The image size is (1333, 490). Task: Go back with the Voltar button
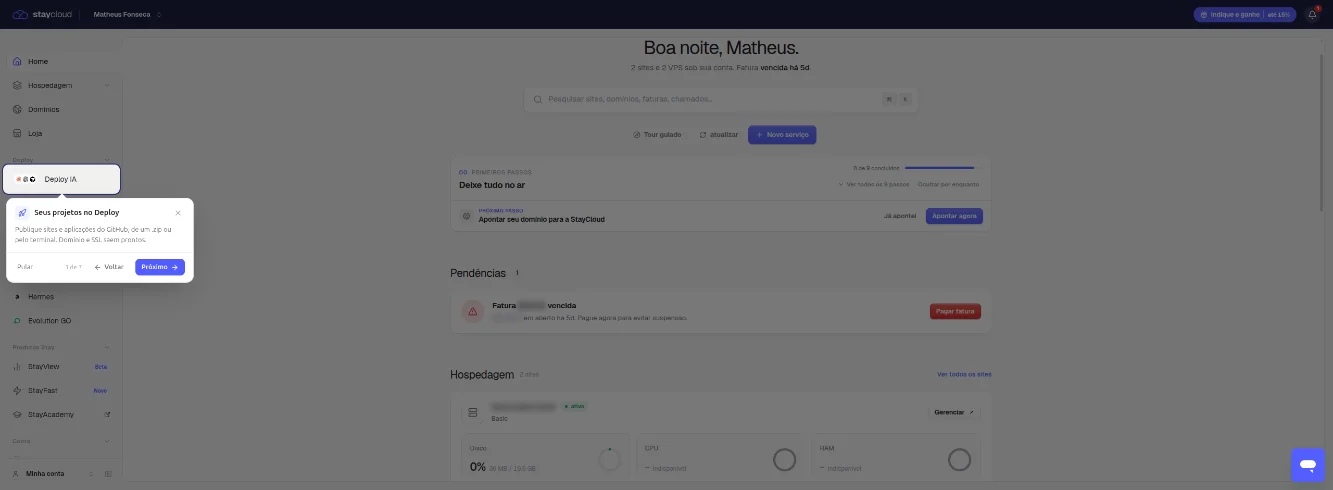pos(109,267)
